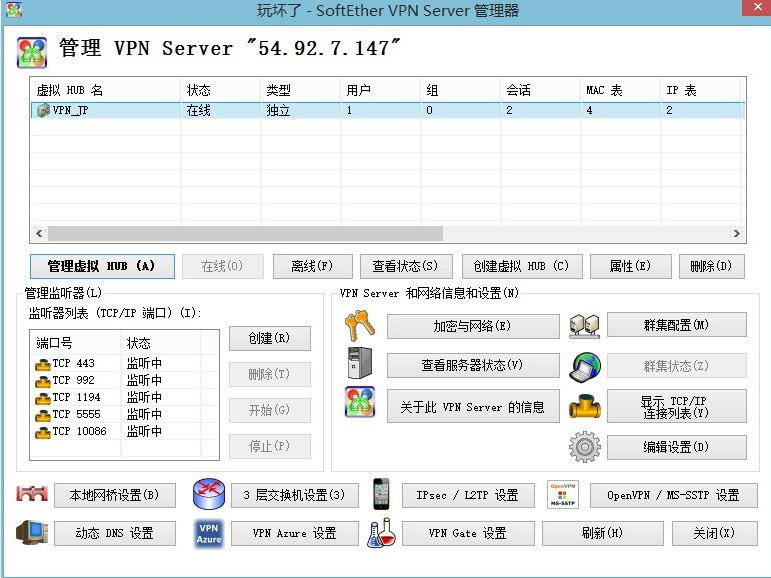Click the TCP 10086 listener icon
771x578 pixels.
click(x=43, y=432)
